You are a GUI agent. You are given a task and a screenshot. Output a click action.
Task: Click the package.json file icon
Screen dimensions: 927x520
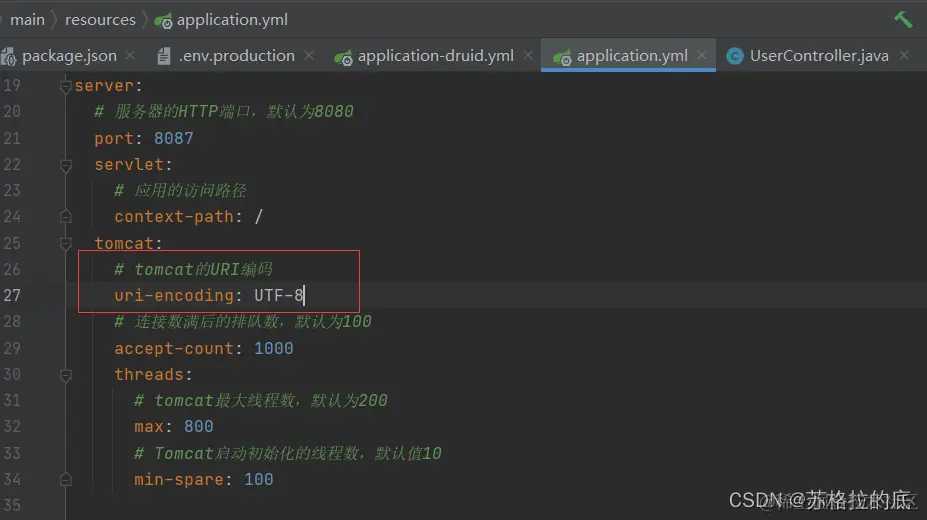click(x=8, y=56)
